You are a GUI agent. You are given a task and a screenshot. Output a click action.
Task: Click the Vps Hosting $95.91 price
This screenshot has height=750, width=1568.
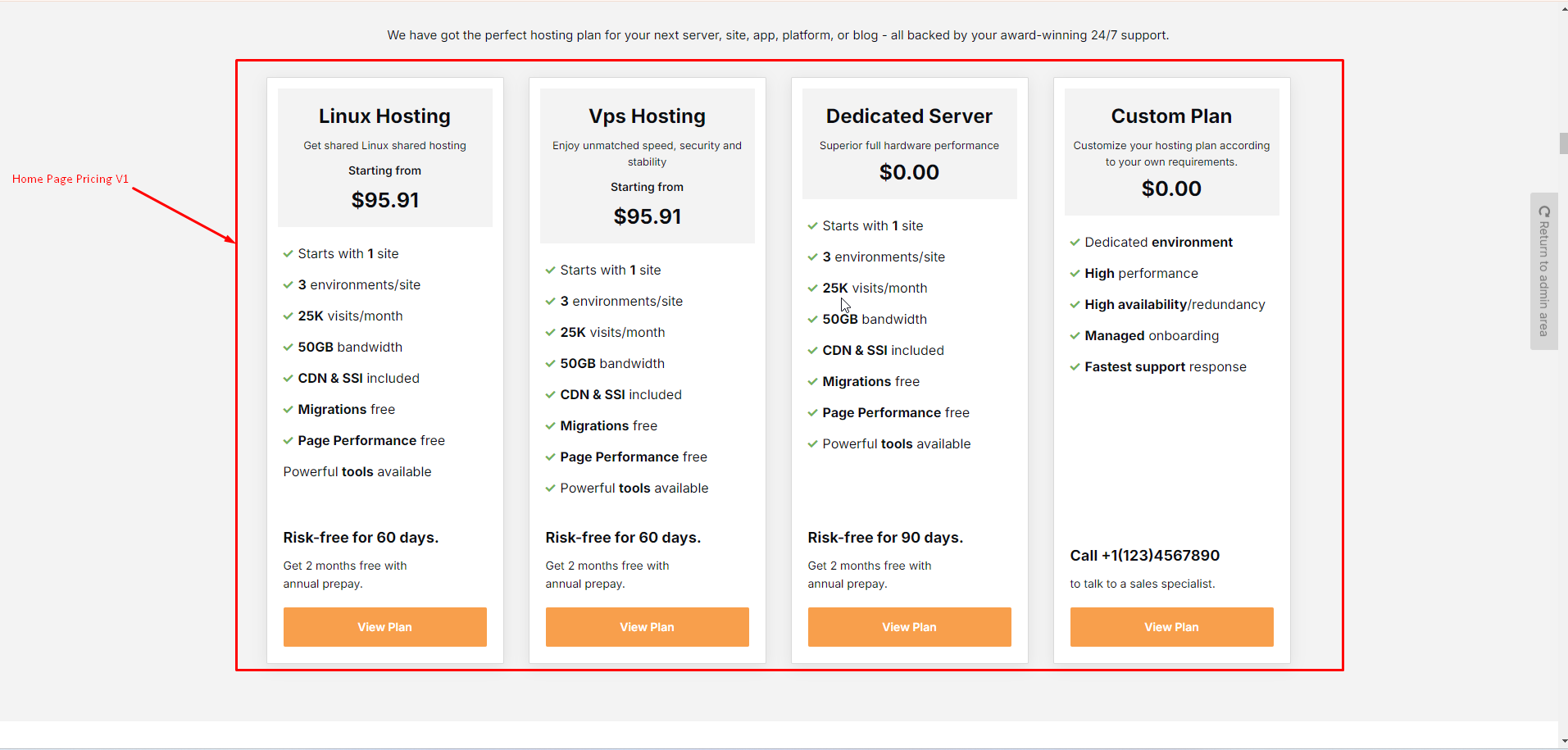647,216
